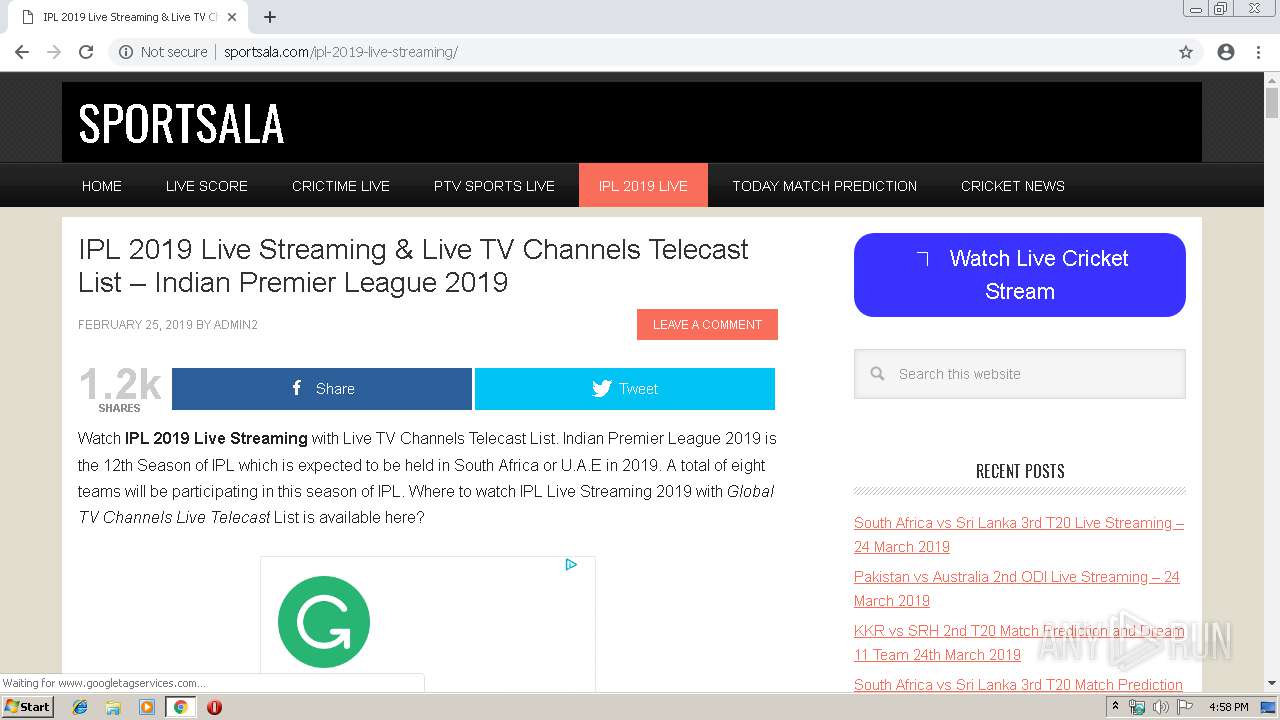Image resolution: width=1280 pixels, height=720 pixels.
Task: Click the network tray icon
Action: point(1137,707)
